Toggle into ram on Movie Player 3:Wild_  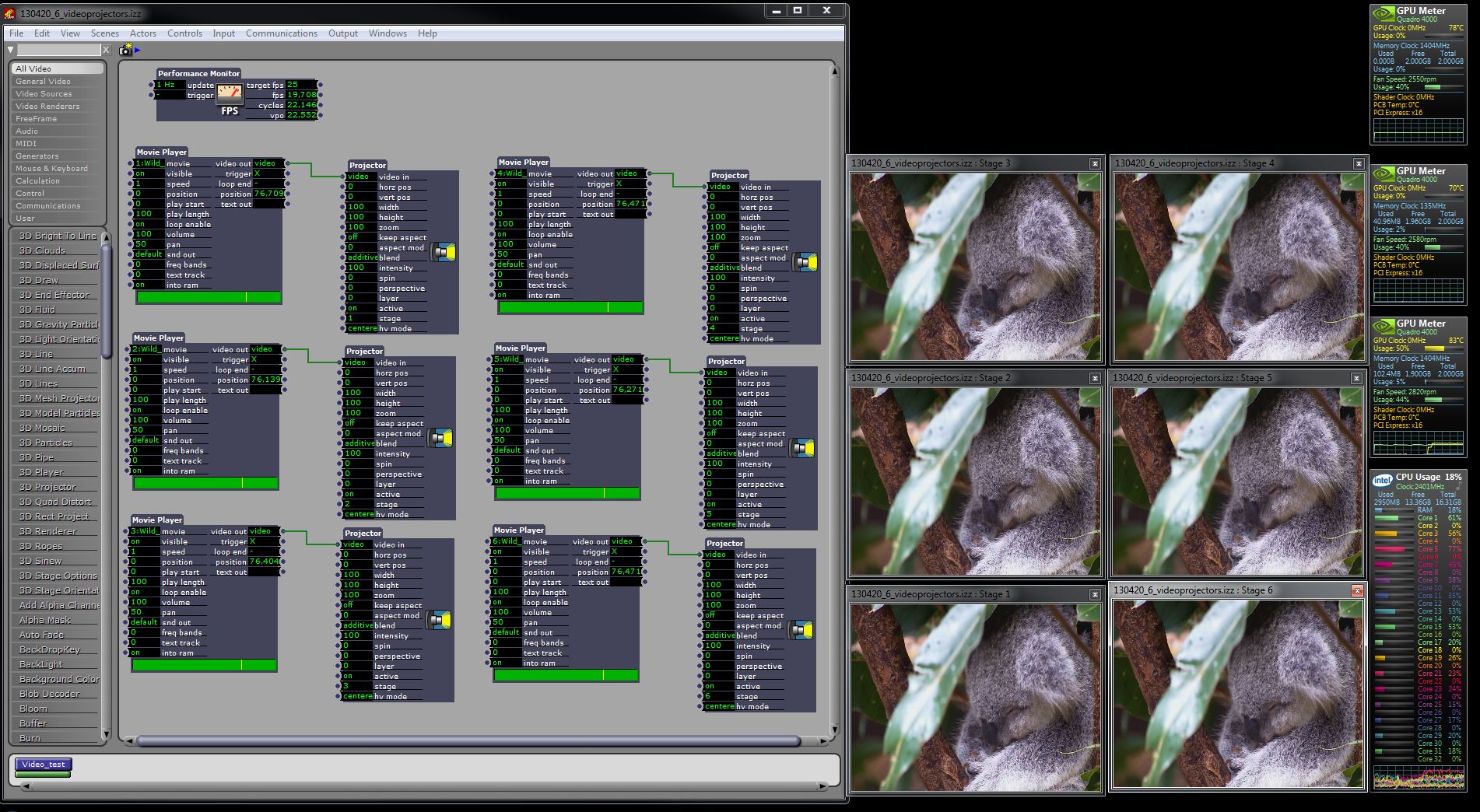click(x=144, y=653)
